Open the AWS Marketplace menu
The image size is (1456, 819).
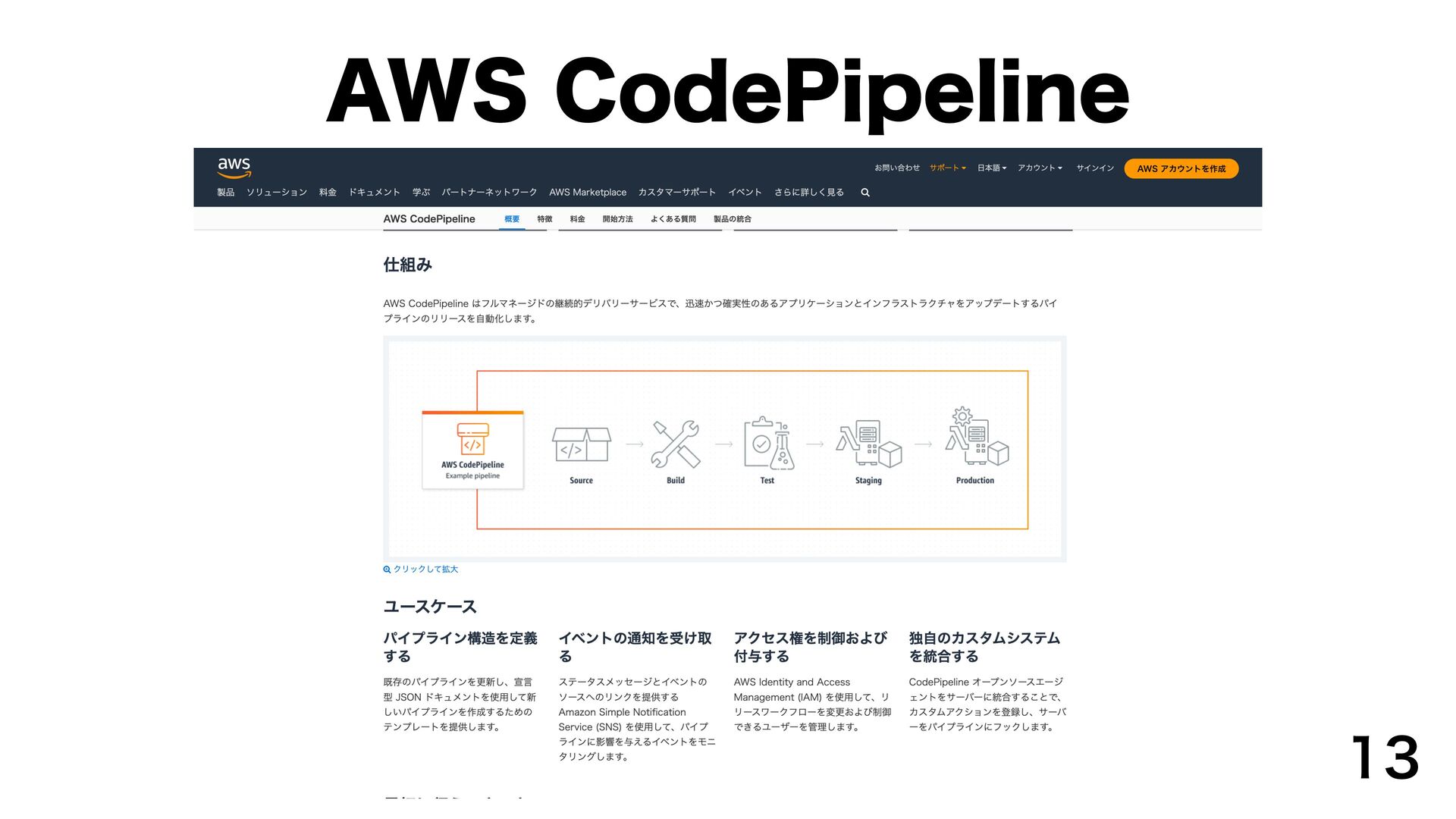click(588, 193)
